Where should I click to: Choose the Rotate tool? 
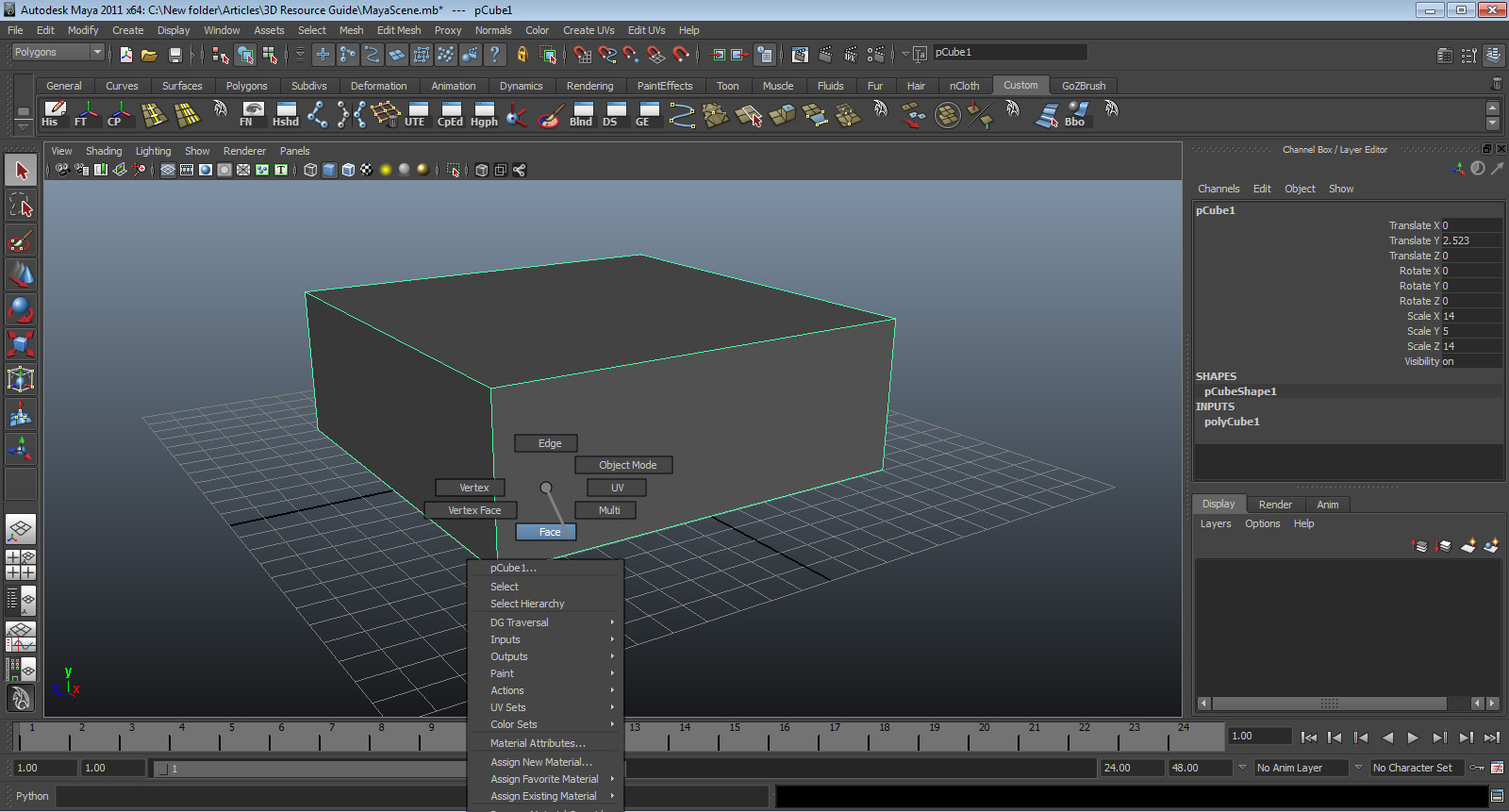tap(21, 309)
